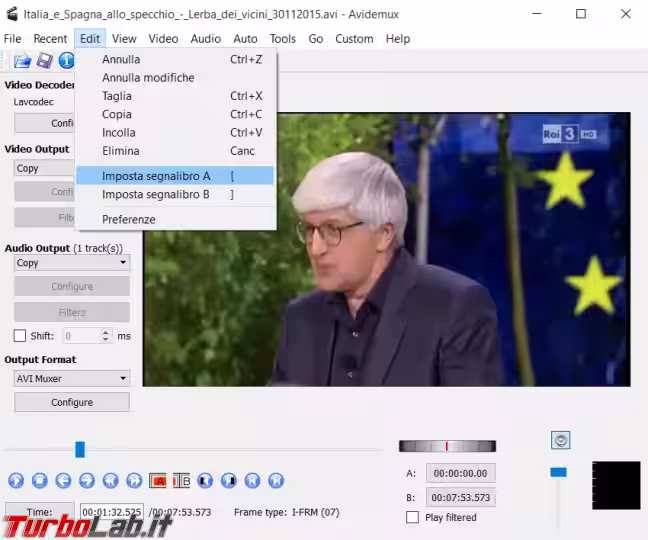Open Preferenze from the Edit menu
This screenshot has height=540, width=648.
175,219
